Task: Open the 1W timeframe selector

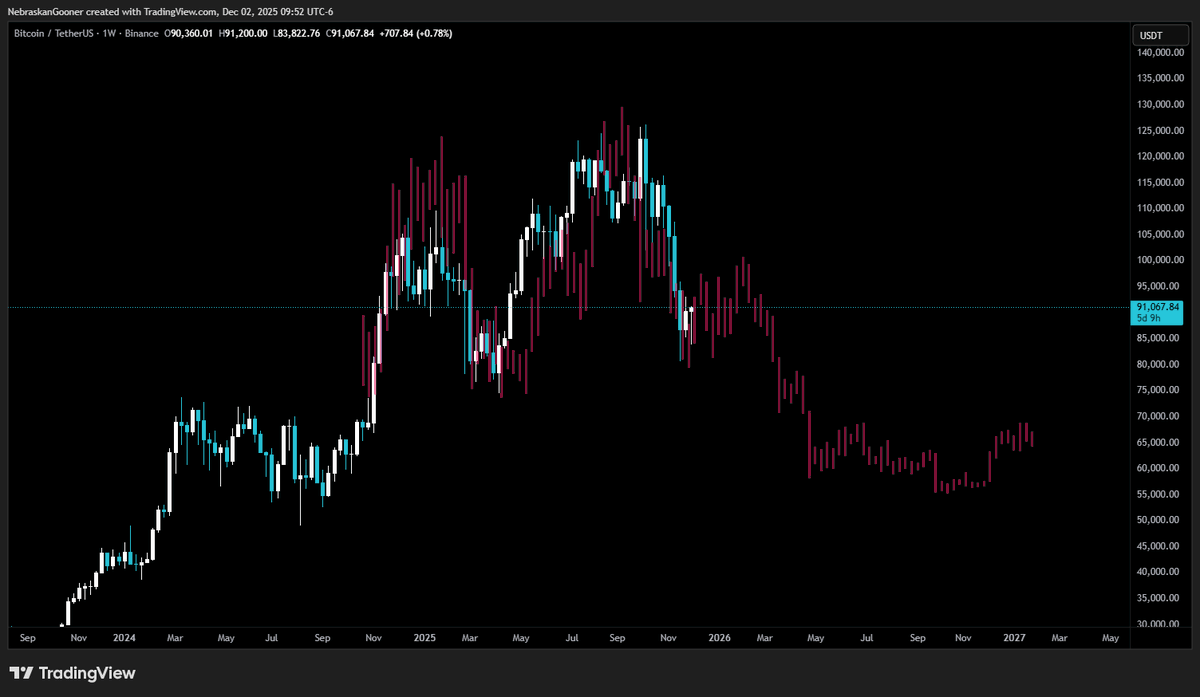Action: coord(110,33)
